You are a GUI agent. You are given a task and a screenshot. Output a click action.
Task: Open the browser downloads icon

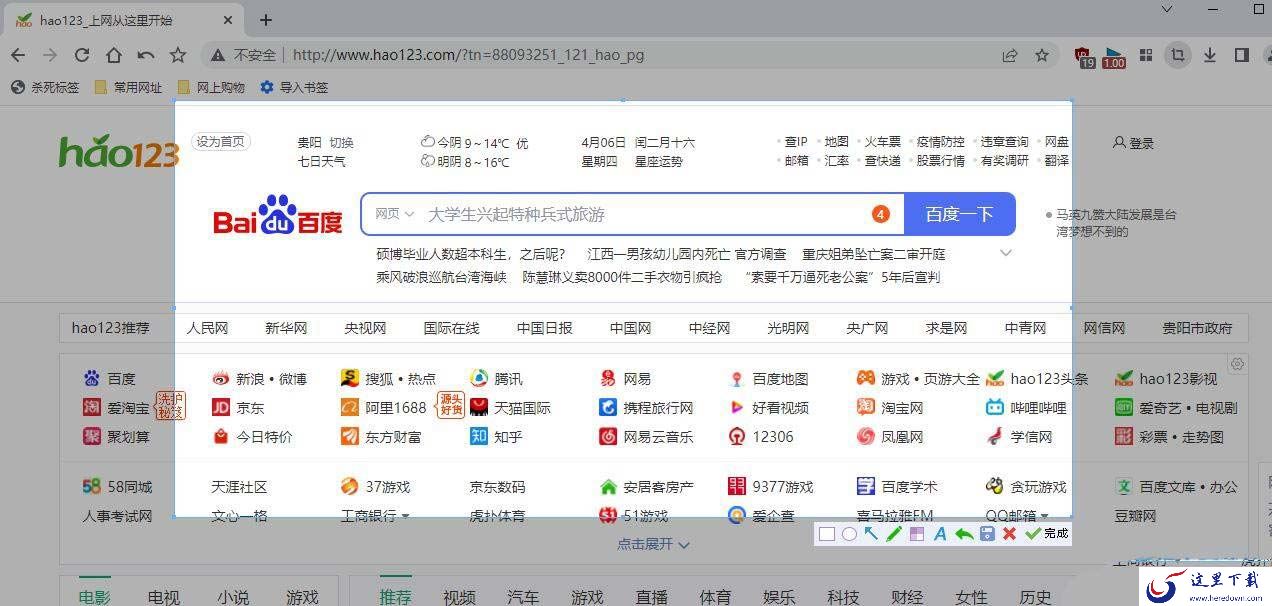[x=1209, y=55]
